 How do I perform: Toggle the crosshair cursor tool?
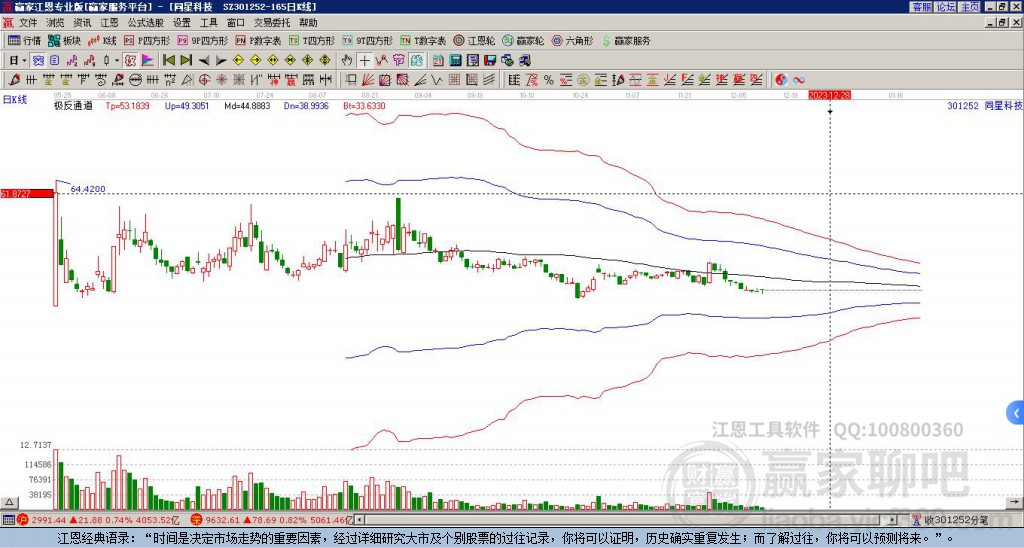pyautogui.click(x=364, y=60)
